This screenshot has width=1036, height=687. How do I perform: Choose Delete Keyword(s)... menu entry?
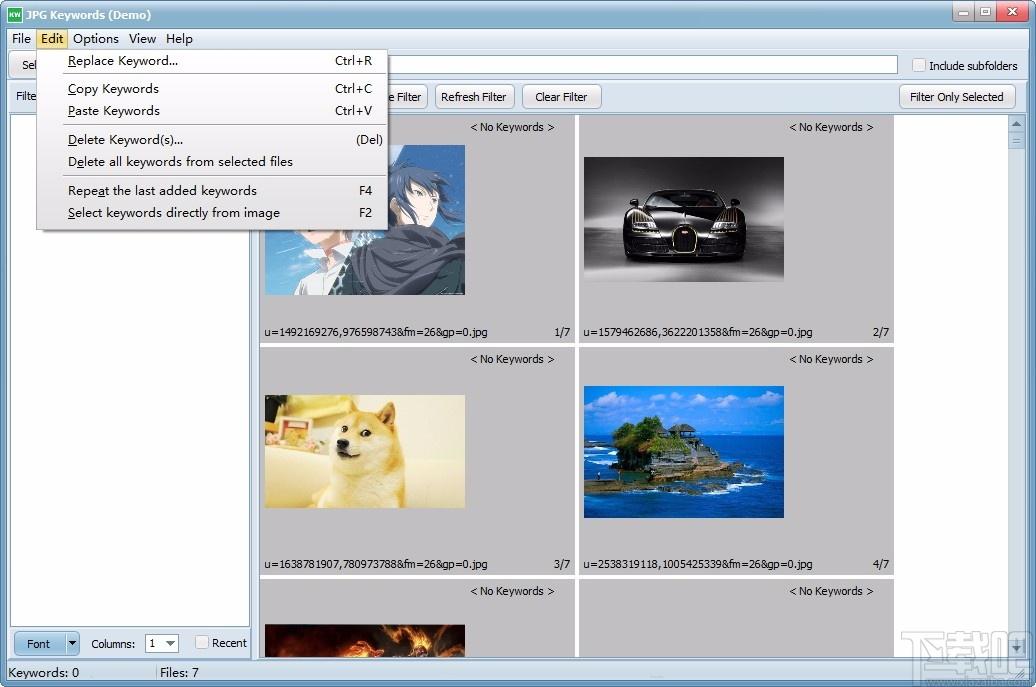coord(211,139)
